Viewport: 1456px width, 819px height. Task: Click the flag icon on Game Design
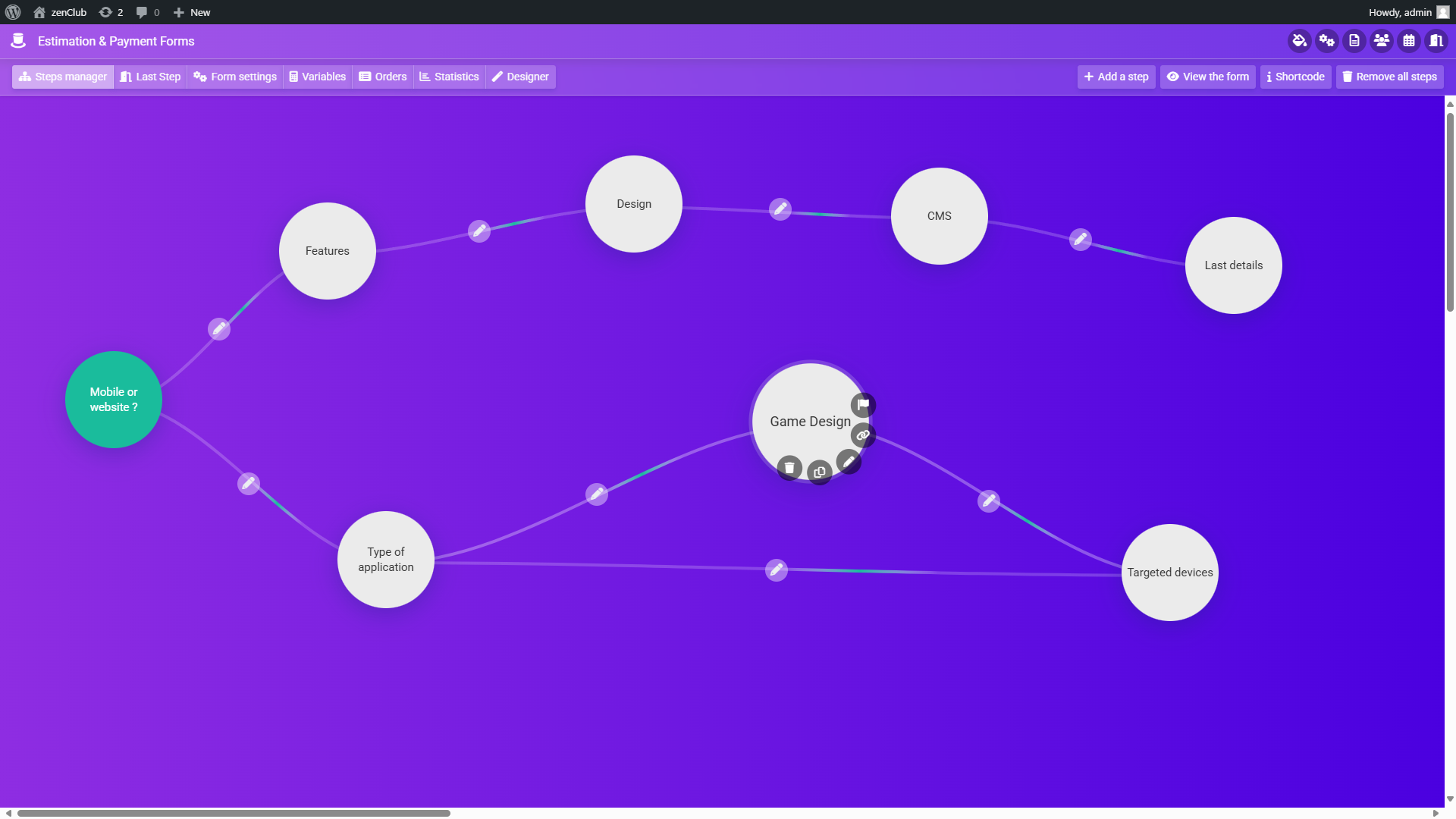pyautogui.click(x=863, y=405)
